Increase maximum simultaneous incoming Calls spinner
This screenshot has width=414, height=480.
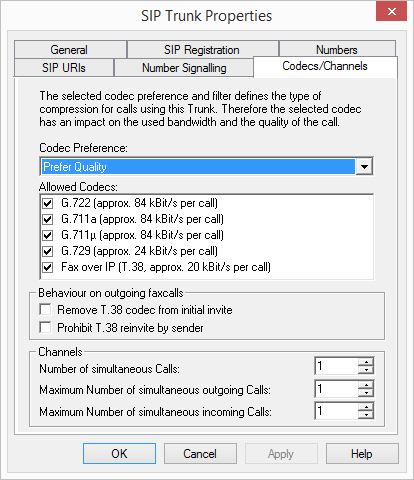366,407
